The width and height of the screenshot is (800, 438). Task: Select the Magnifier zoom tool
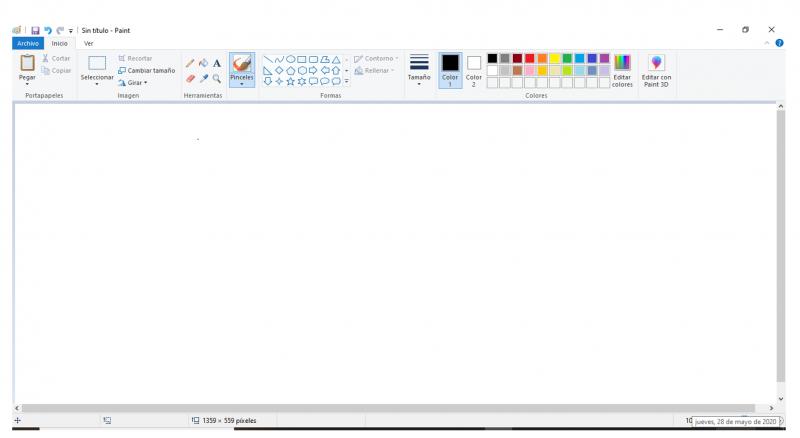[216, 78]
